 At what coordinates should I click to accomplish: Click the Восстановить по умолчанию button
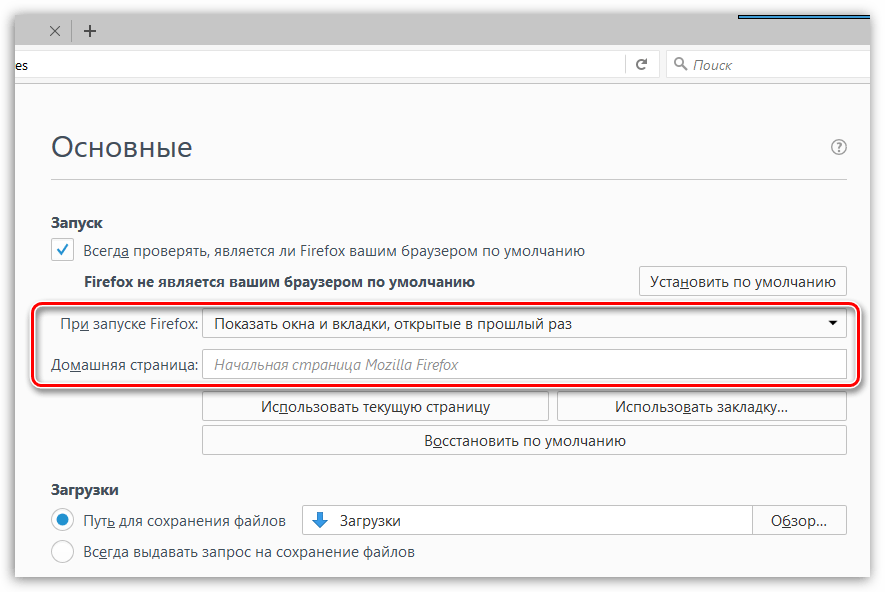[524, 440]
